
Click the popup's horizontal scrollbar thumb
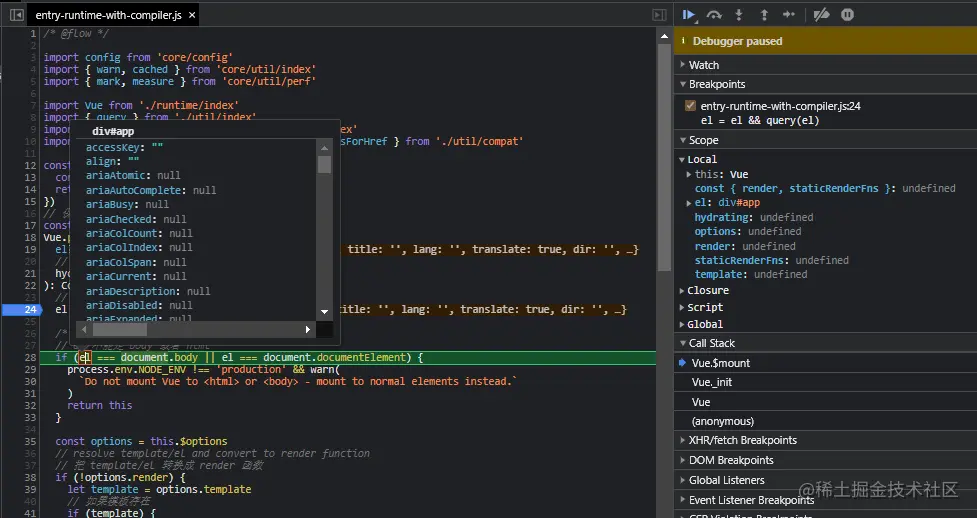pyautogui.click(x=119, y=329)
